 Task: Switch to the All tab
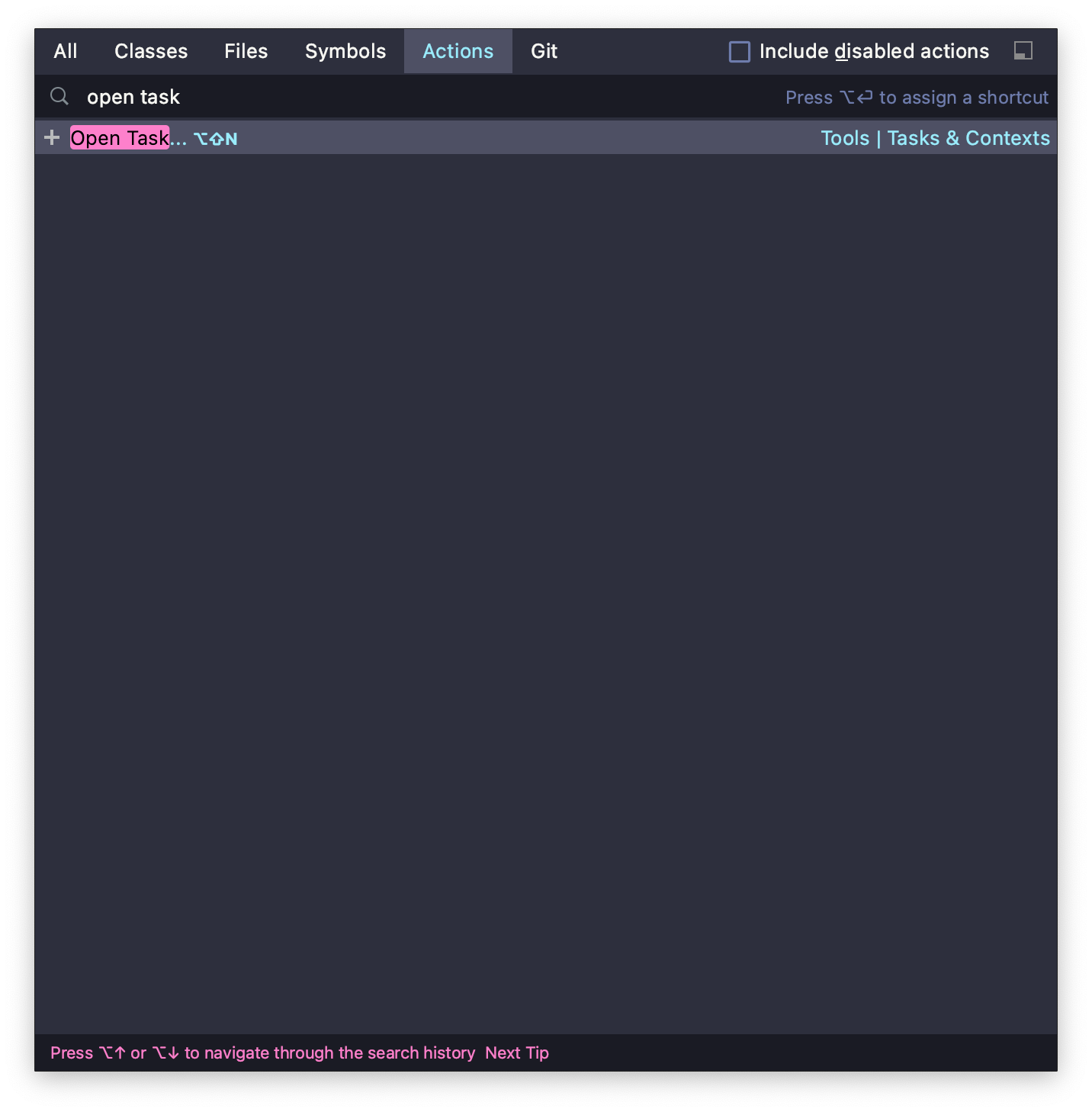click(66, 51)
